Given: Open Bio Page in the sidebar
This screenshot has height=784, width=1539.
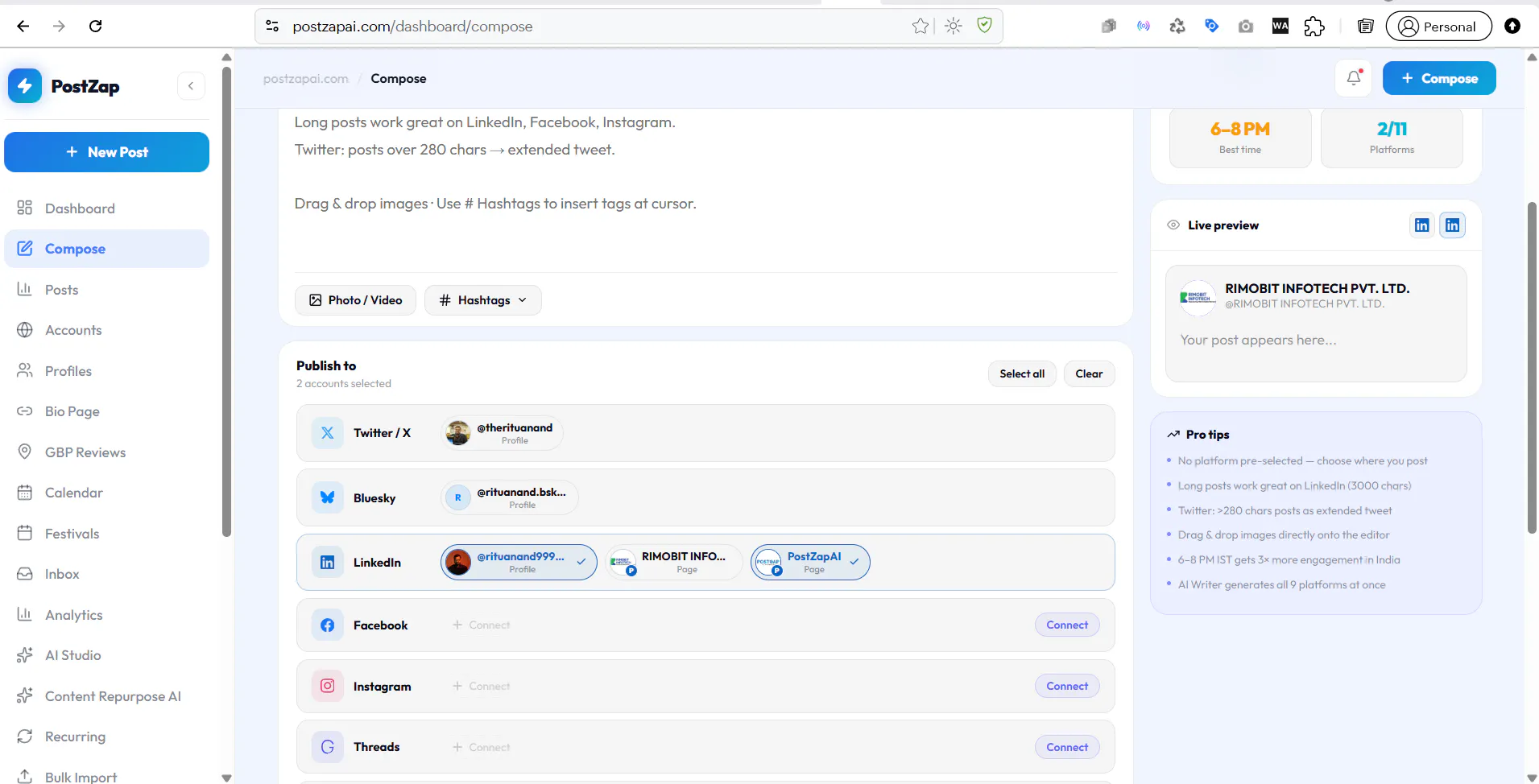Looking at the screenshot, I should click(x=106, y=411).
